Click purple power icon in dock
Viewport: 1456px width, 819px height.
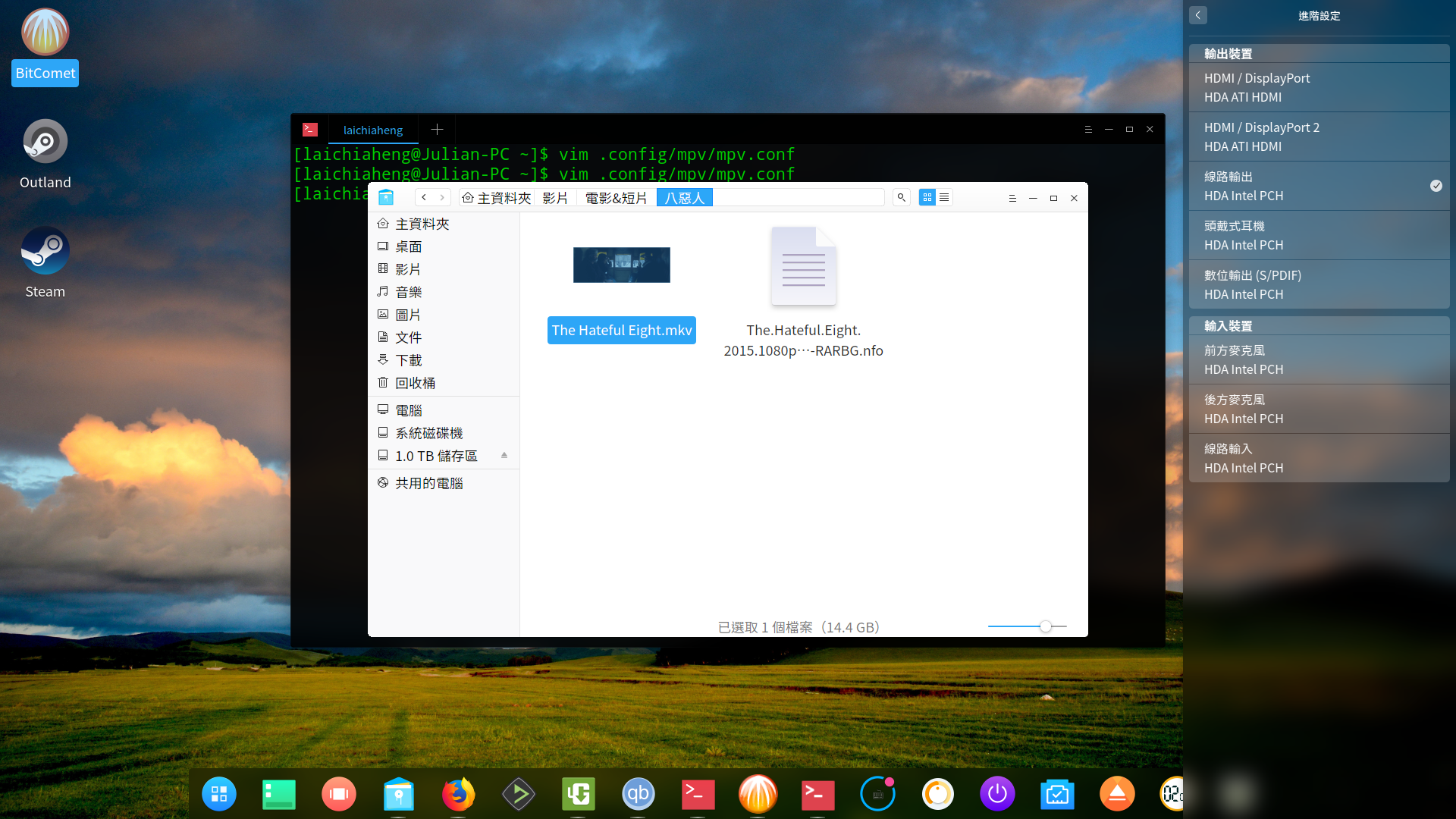click(x=997, y=794)
